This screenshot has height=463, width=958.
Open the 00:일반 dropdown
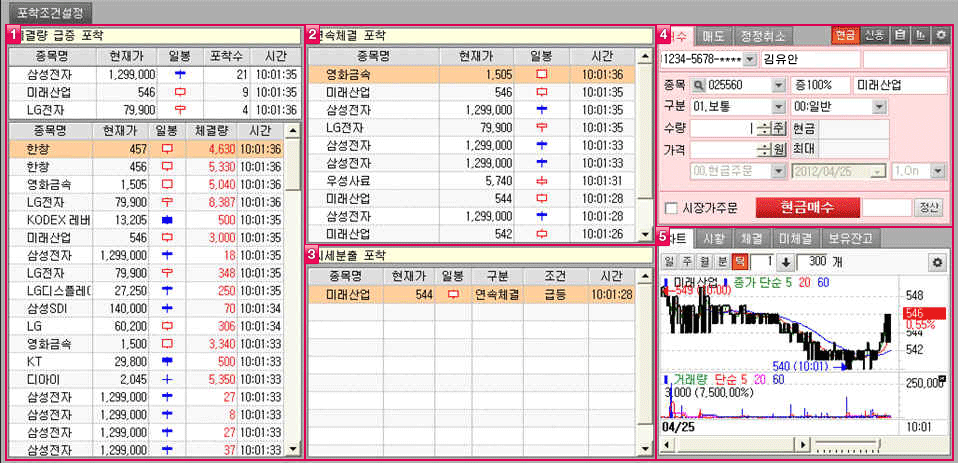(879, 107)
